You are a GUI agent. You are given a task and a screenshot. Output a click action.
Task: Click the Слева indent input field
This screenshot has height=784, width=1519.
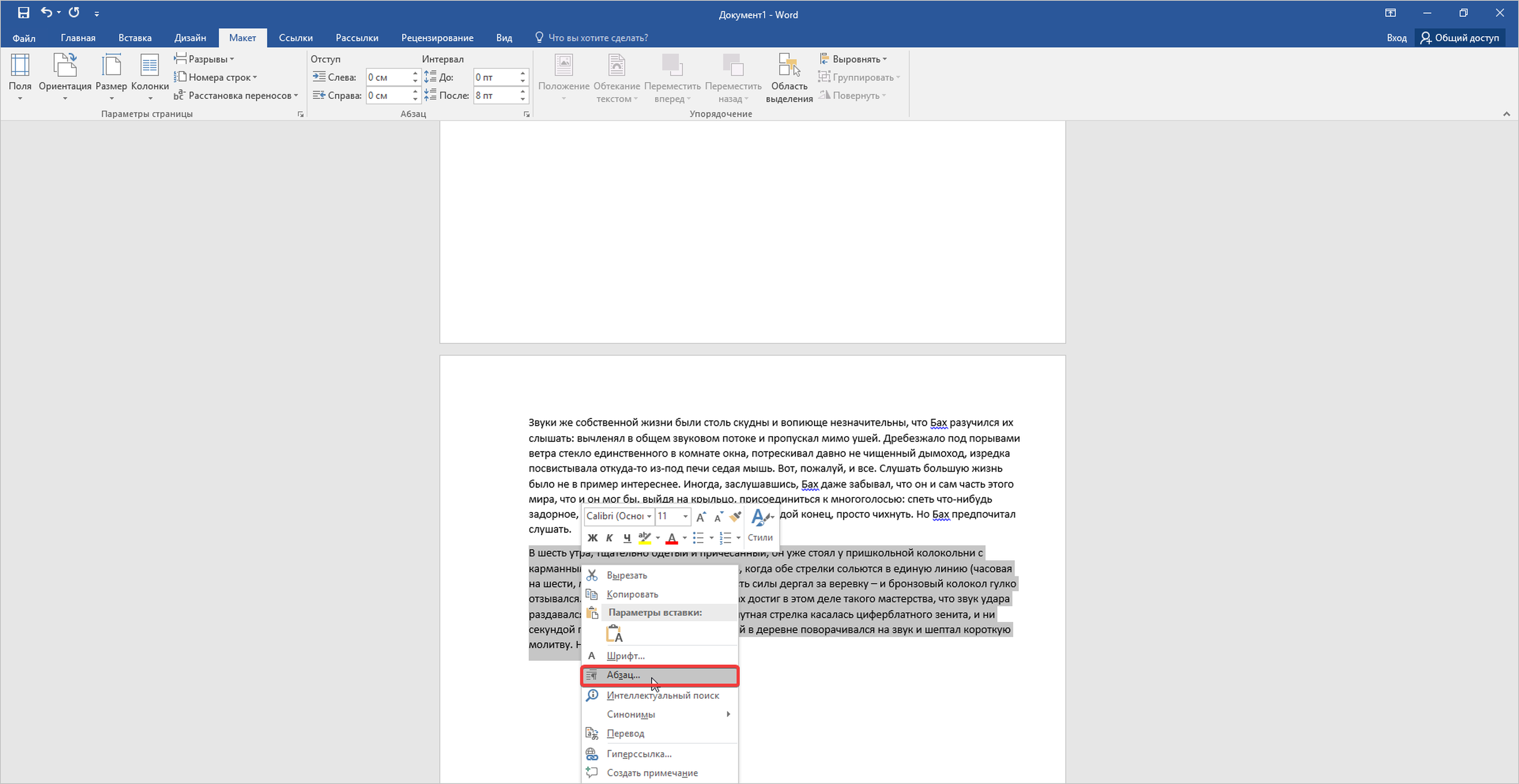[387, 77]
